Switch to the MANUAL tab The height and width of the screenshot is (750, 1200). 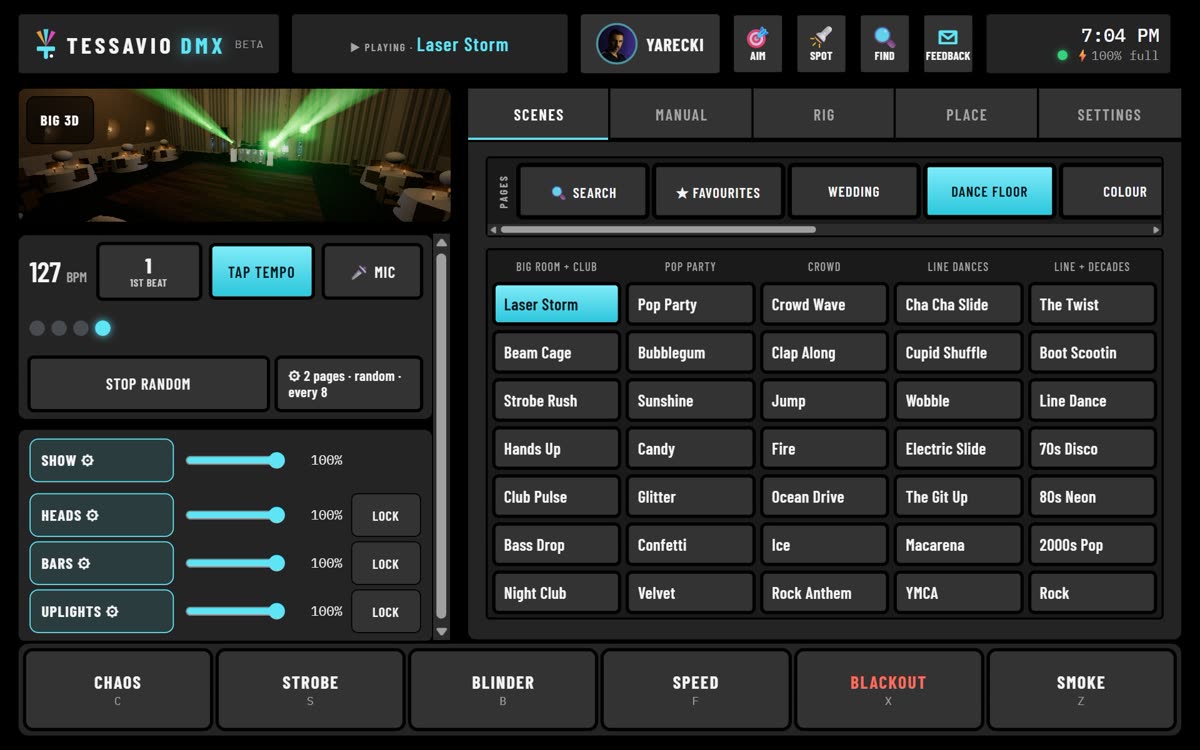coord(681,114)
